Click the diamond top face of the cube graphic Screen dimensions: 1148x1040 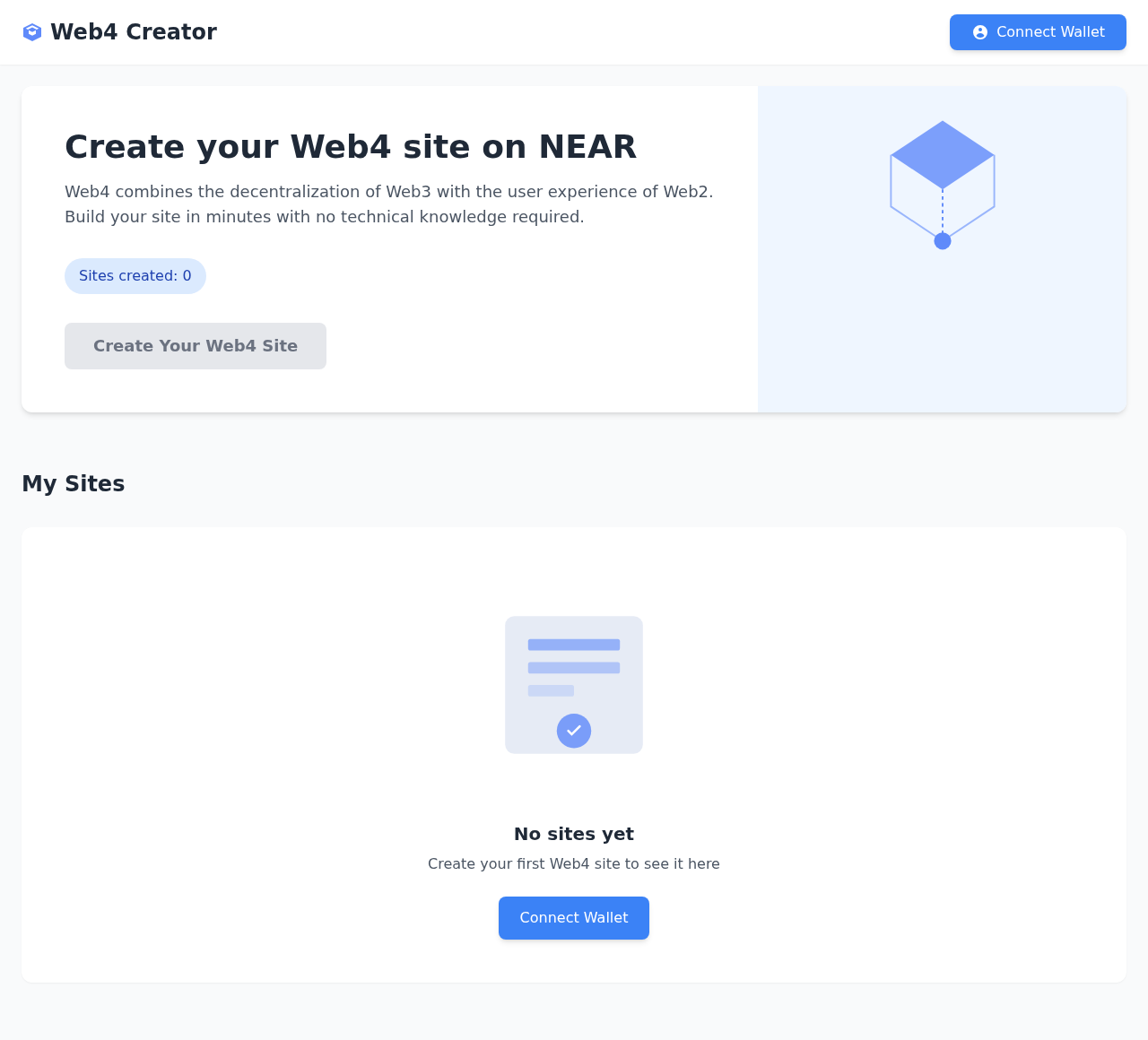pyautogui.click(x=942, y=154)
